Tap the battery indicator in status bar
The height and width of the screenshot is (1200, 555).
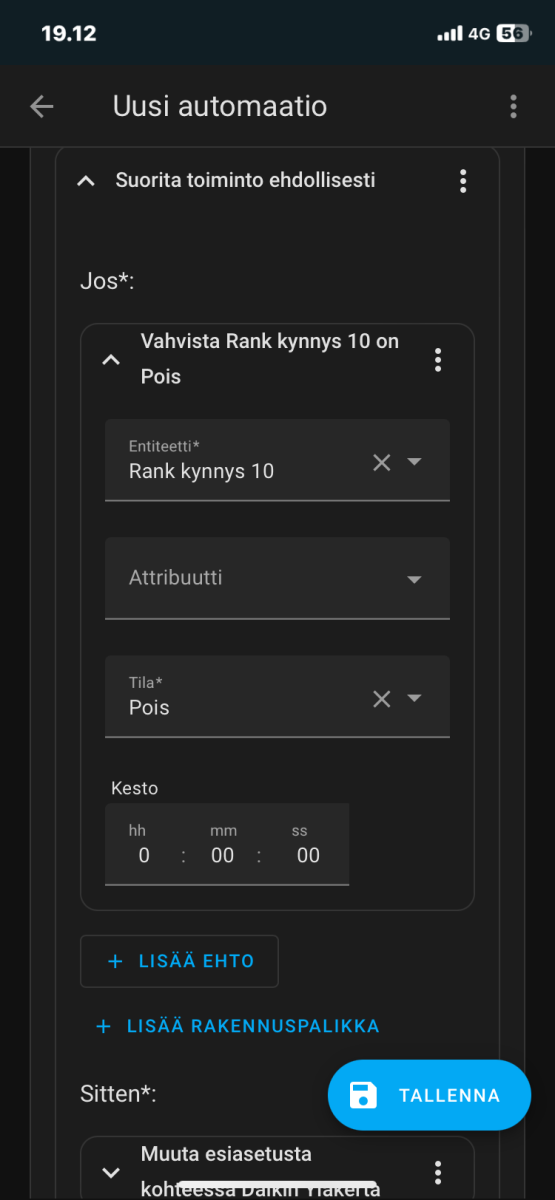pyautogui.click(x=512, y=33)
